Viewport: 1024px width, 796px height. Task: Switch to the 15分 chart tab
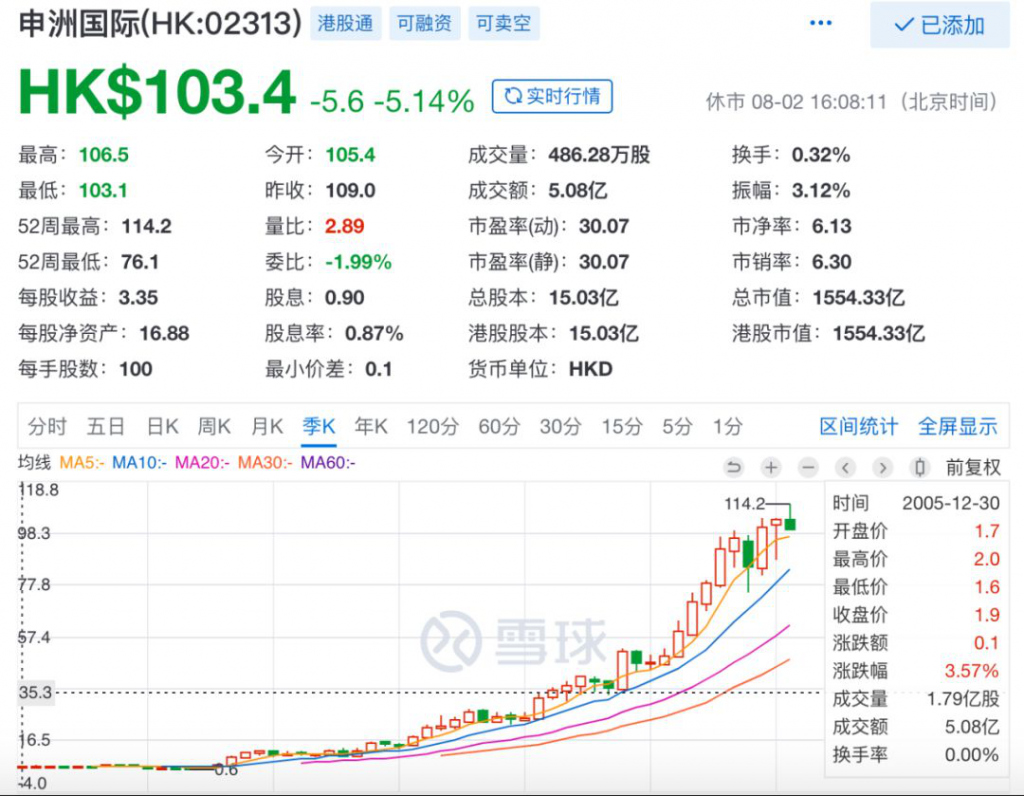click(622, 426)
